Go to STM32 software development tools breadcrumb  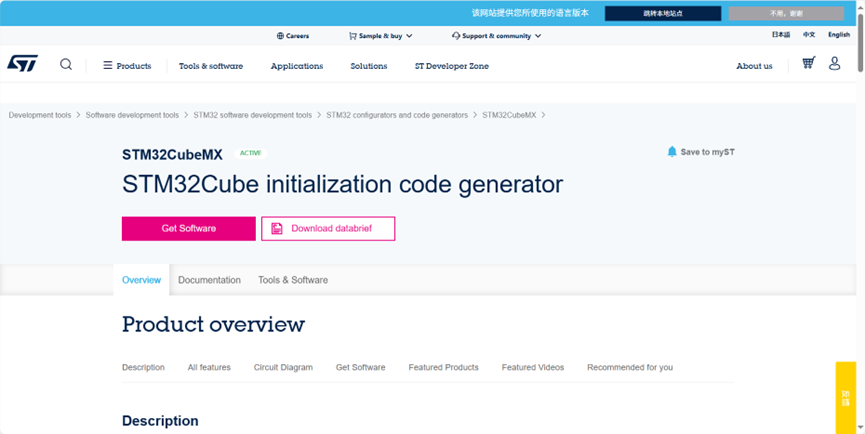point(253,115)
